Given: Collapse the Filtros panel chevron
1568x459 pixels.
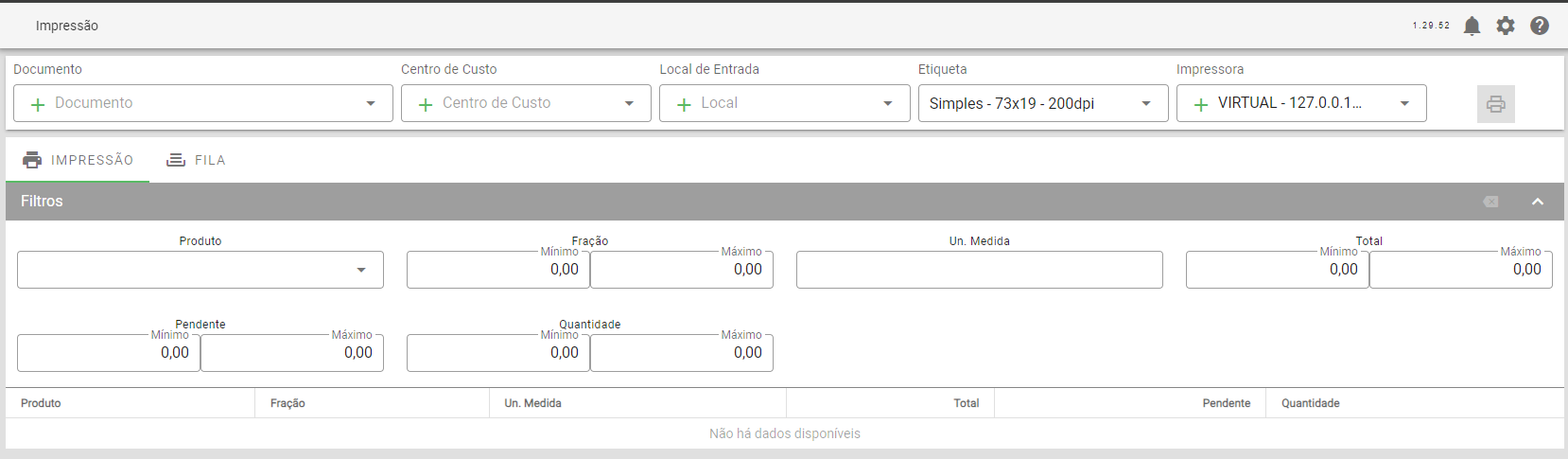Looking at the screenshot, I should pyautogui.click(x=1538, y=202).
